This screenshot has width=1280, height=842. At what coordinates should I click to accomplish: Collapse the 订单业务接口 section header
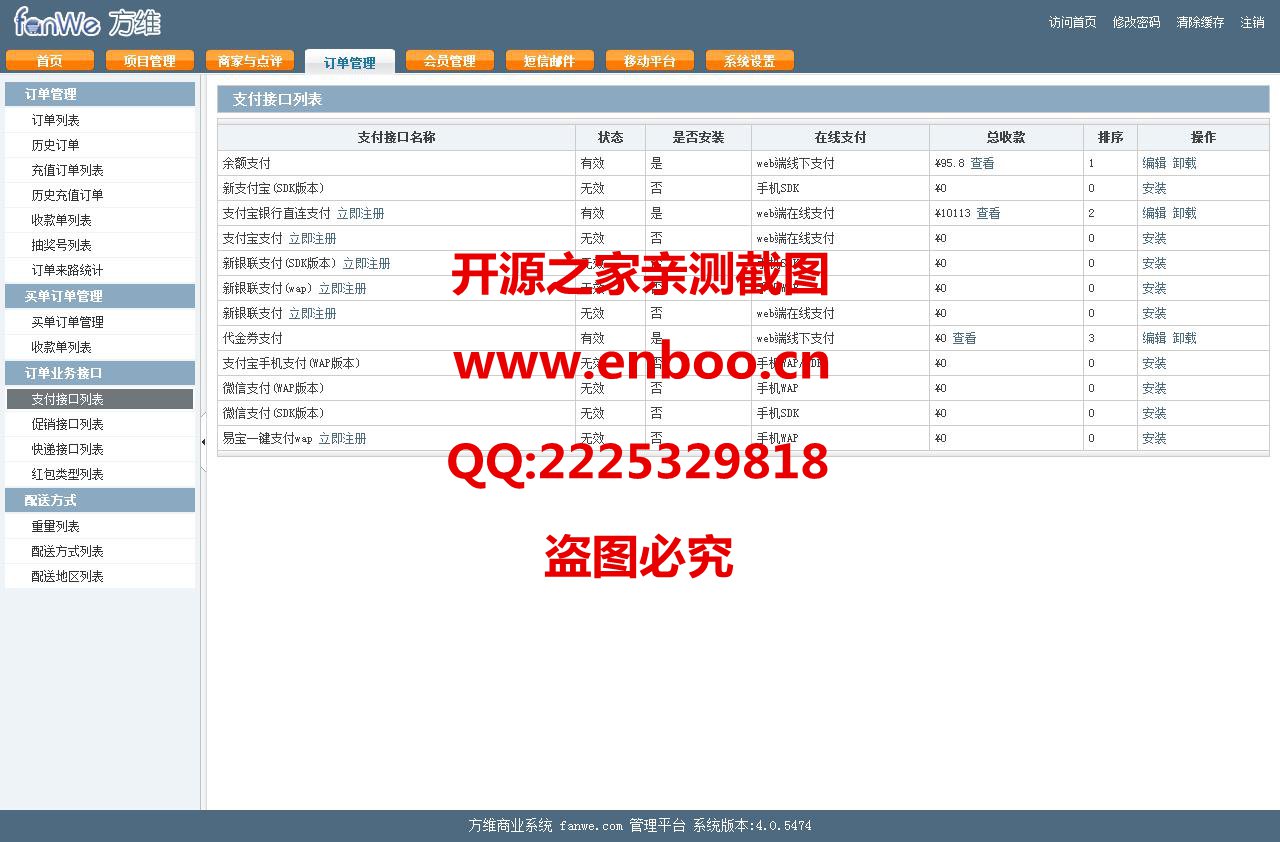(x=100, y=373)
